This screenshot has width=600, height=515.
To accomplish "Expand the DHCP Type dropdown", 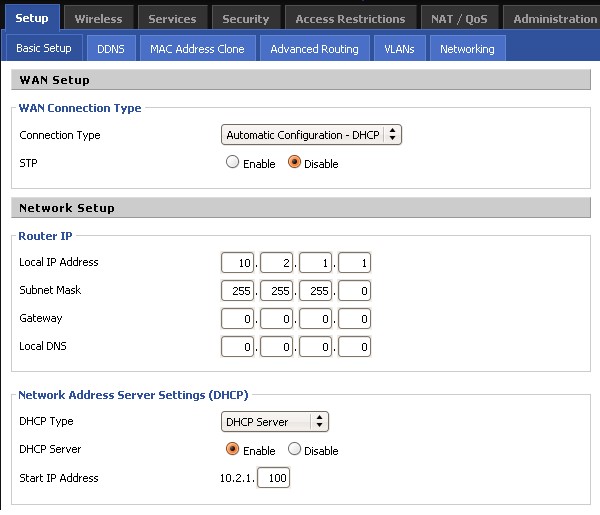I will tap(275, 422).
